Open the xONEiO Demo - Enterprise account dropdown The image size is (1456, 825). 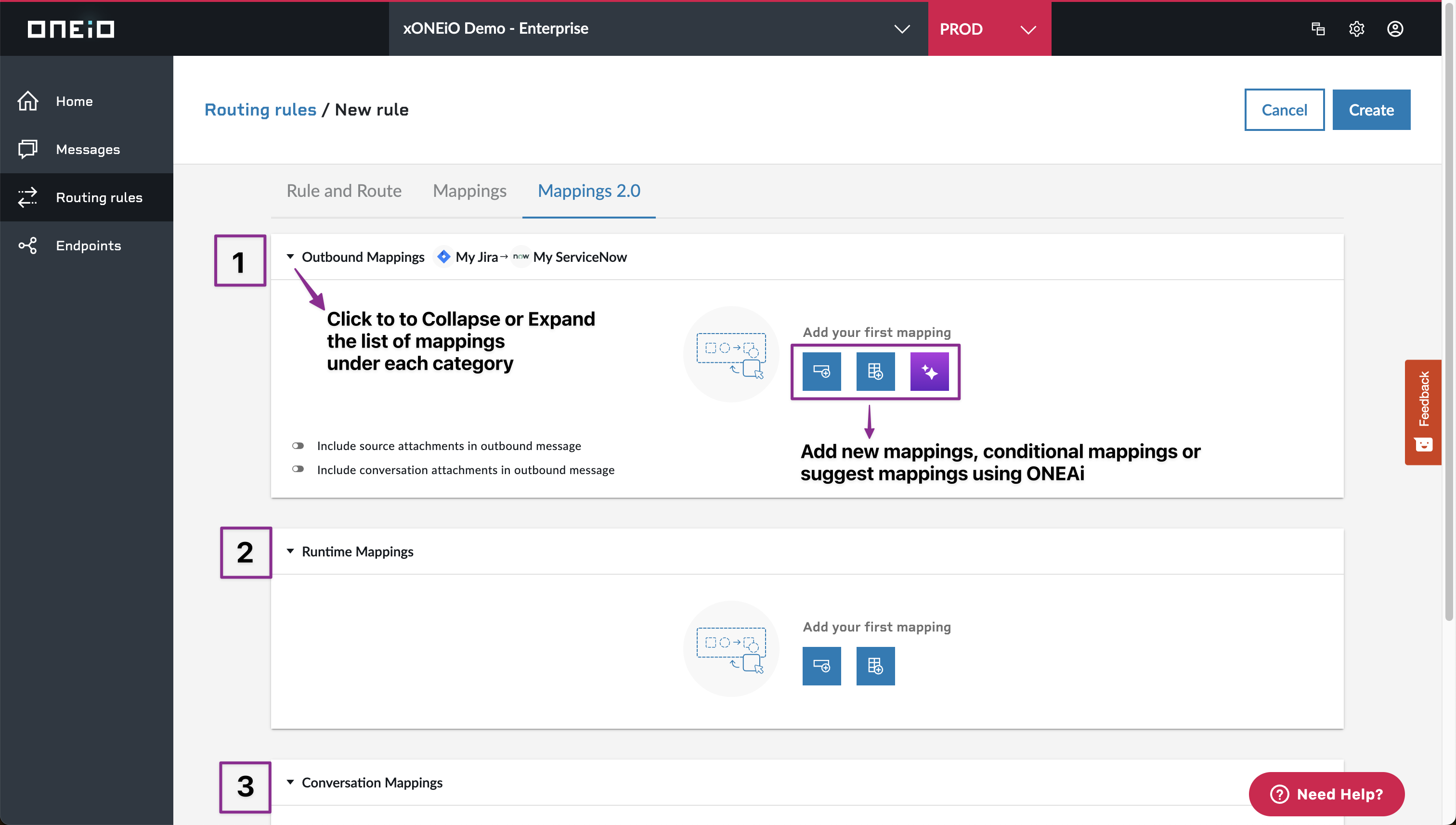[658, 28]
